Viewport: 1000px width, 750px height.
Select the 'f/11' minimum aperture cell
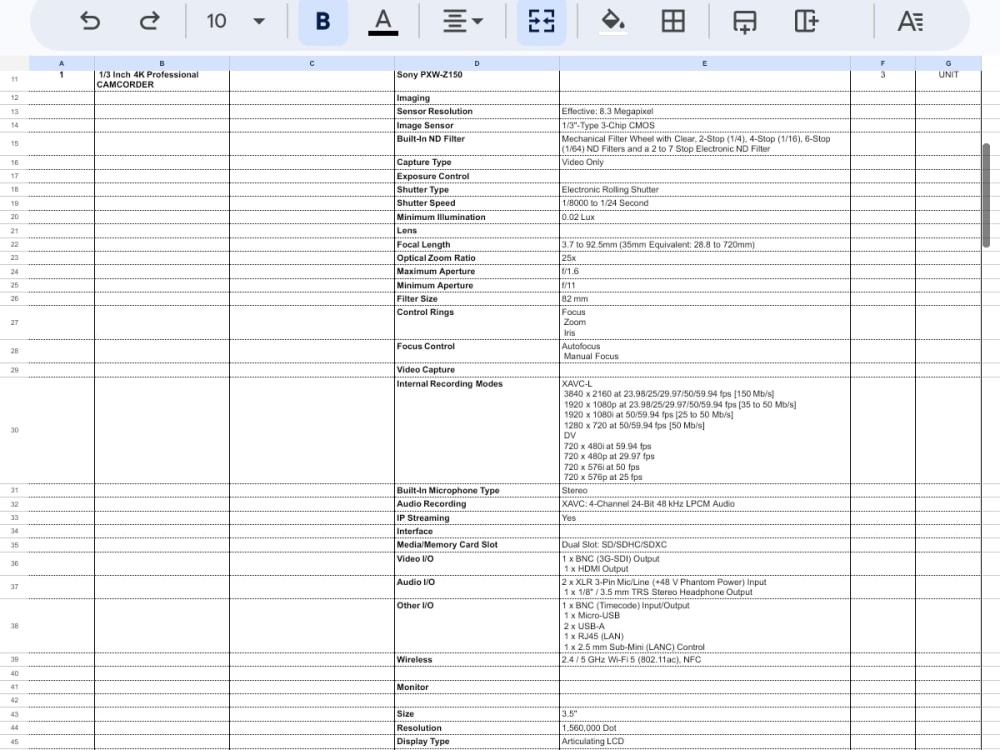pos(705,285)
